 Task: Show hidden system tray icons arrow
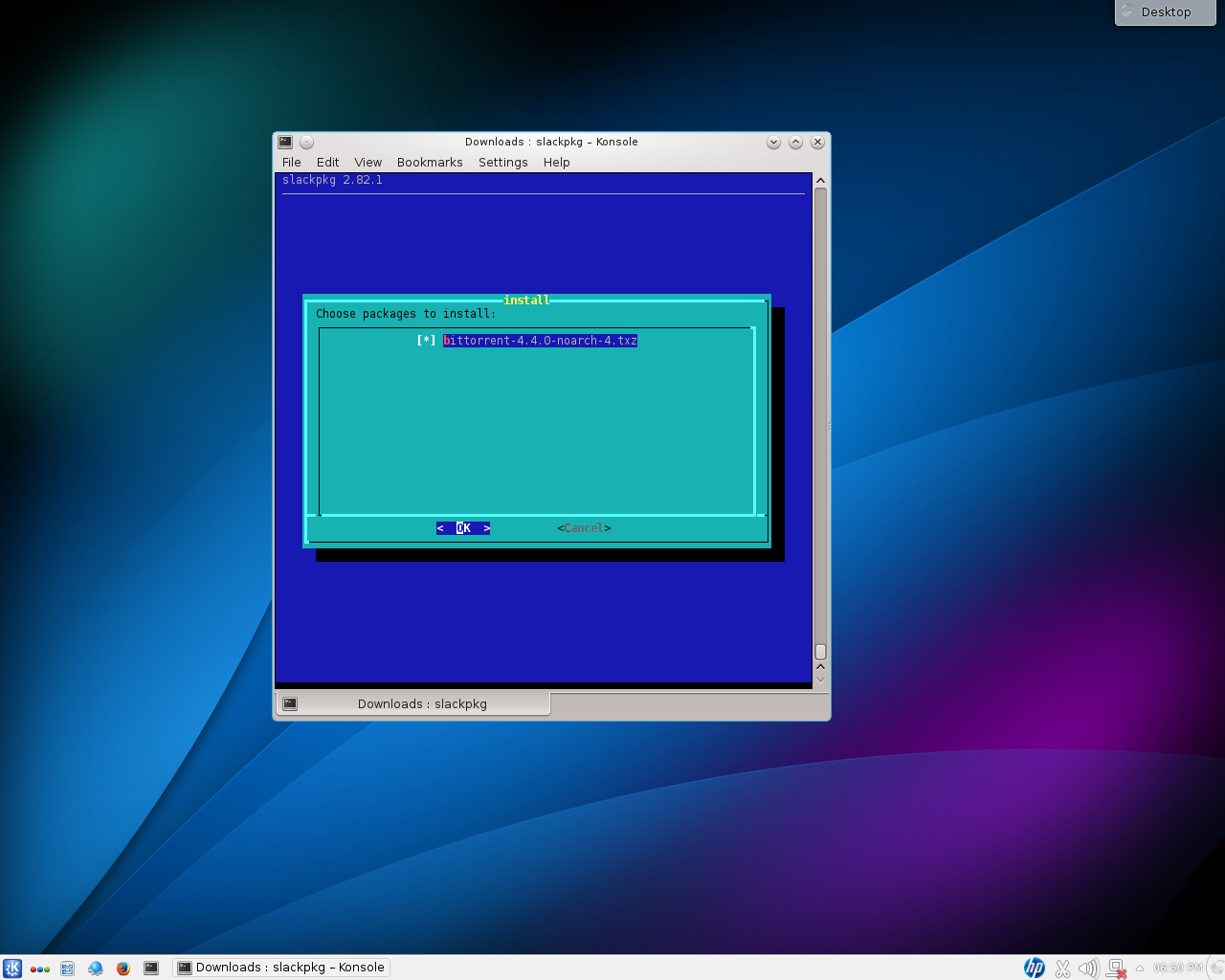click(x=1140, y=969)
